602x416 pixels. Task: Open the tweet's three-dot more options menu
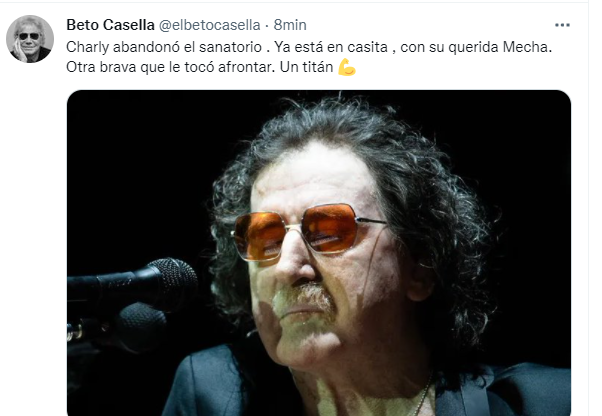tap(562, 25)
